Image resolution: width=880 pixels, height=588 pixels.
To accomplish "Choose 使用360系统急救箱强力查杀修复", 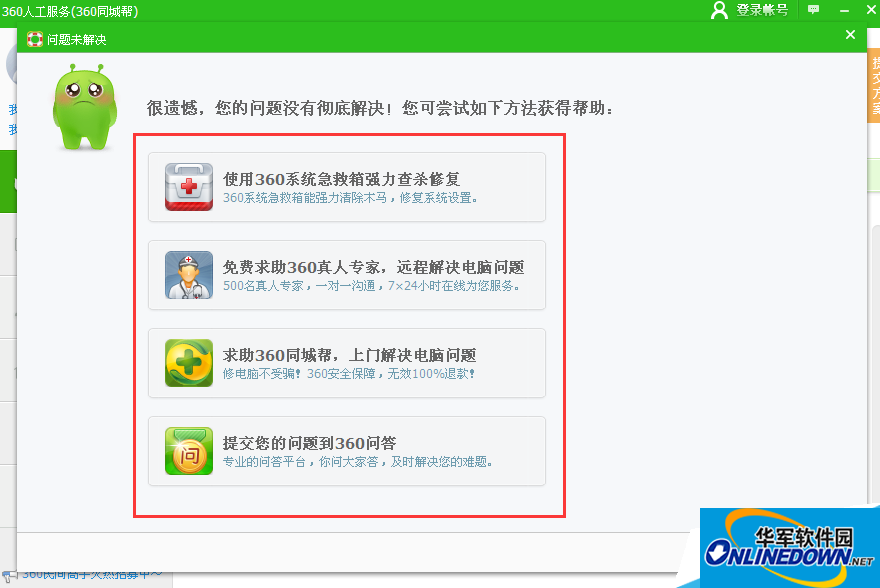I will click(x=347, y=186).
